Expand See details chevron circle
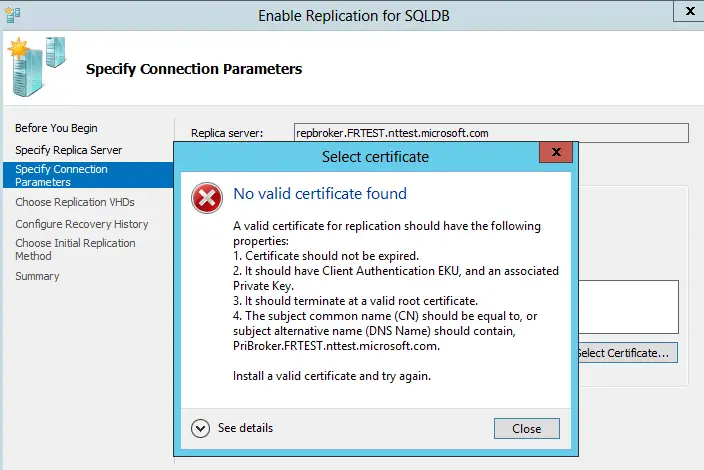Image resolution: width=704 pixels, height=470 pixels. tap(200, 428)
